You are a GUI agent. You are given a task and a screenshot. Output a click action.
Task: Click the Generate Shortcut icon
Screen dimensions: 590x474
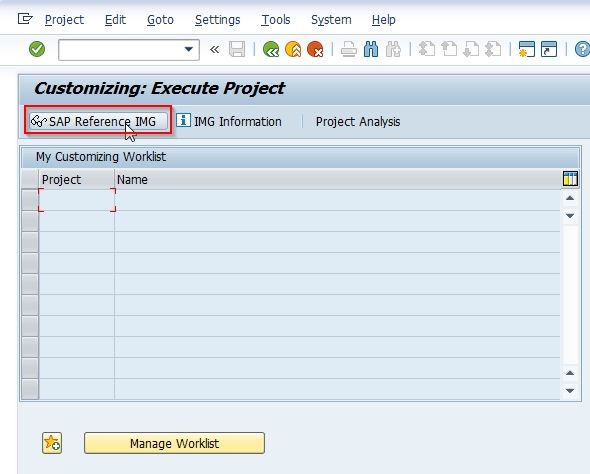549,49
